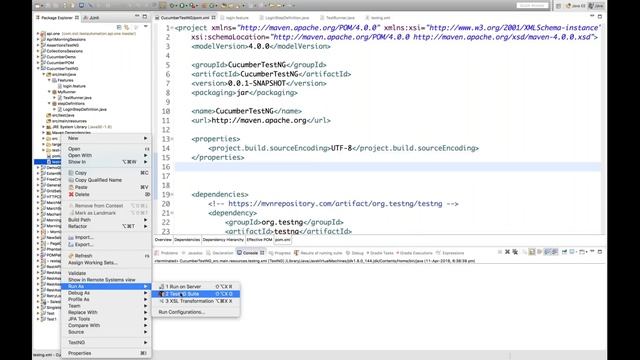Viewport: 640px width, 360px height.
Task: Open the Build Path submenu
Action: click(106, 220)
